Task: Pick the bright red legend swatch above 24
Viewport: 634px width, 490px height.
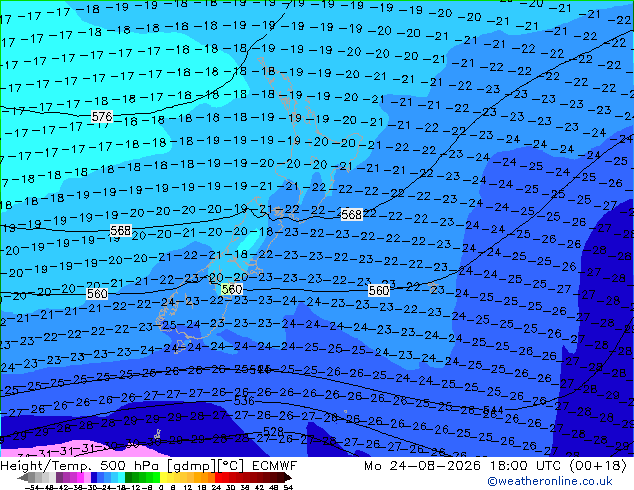Action: [x=218, y=478]
